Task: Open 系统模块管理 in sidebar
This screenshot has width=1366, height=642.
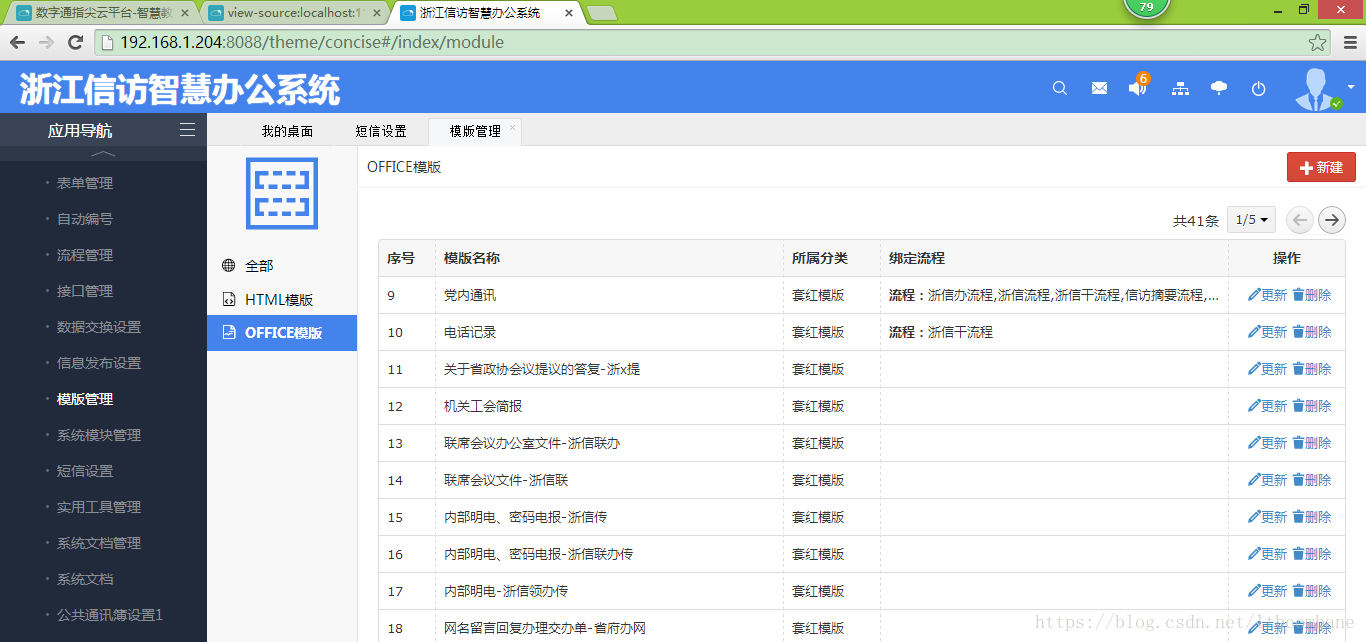Action: coord(99,435)
